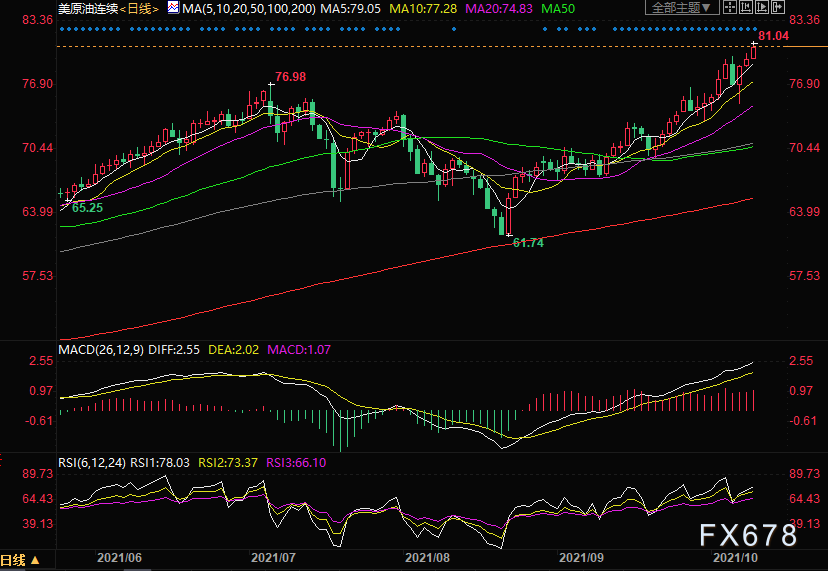Select the MA(5,10,20,50,100,200) indicator label
The height and width of the screenshot is (571, 828).
(249, 8)
